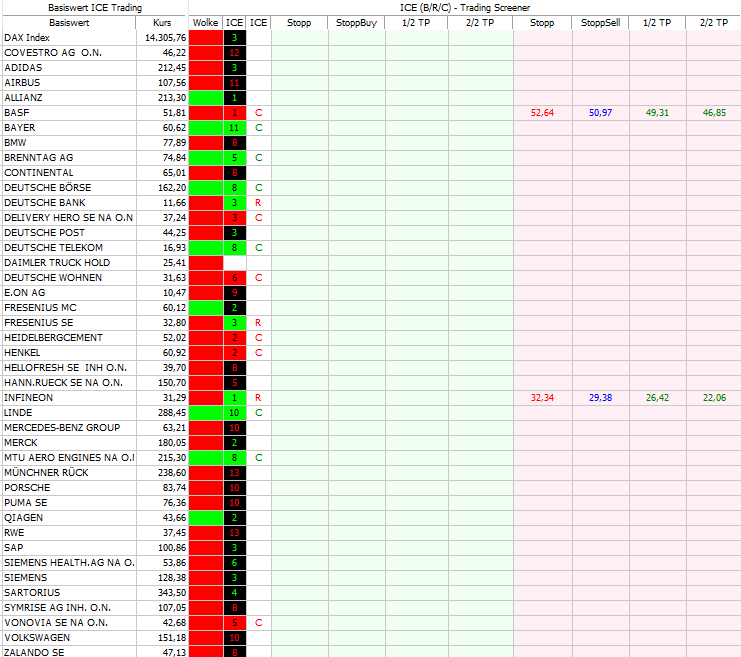Click the DAIMLER TRUCK HOLD red Wolke cell
The height and width of the screenshot is (657, 741).
tap(206, 263)
